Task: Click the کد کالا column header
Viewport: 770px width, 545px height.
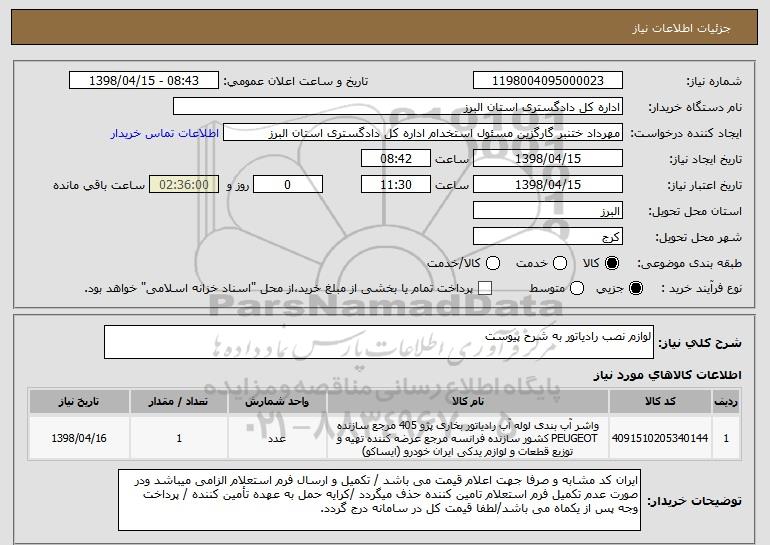Action: click(660, 402)
